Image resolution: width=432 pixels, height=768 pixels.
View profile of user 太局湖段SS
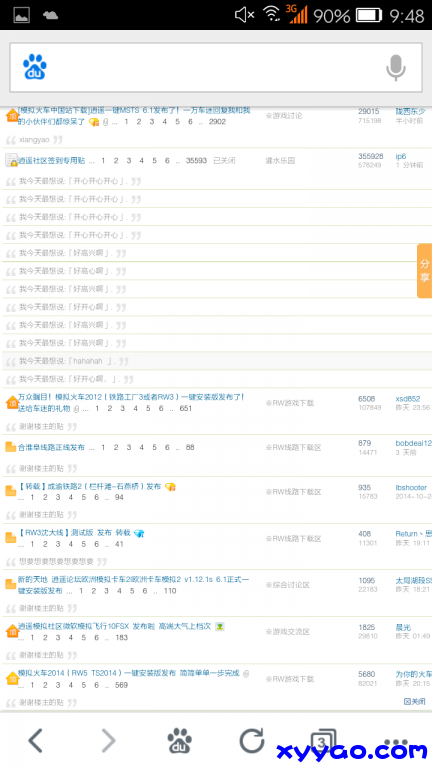[413, 581]
